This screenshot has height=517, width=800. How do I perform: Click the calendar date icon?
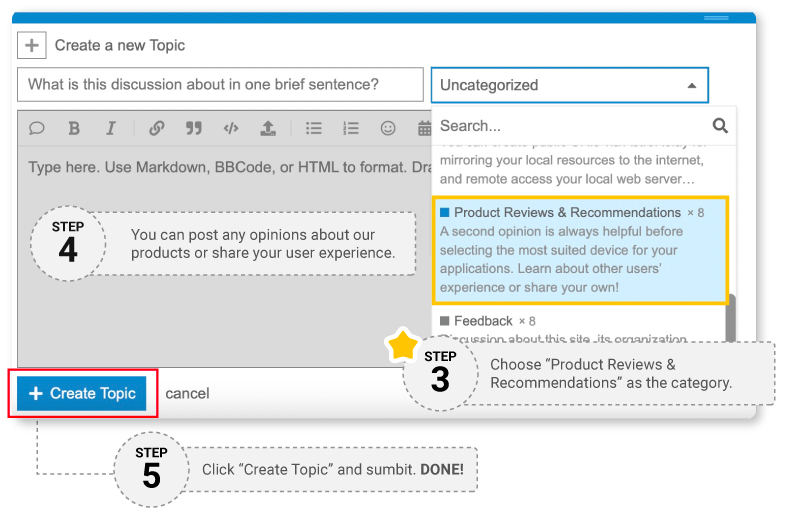click(424, 128)
